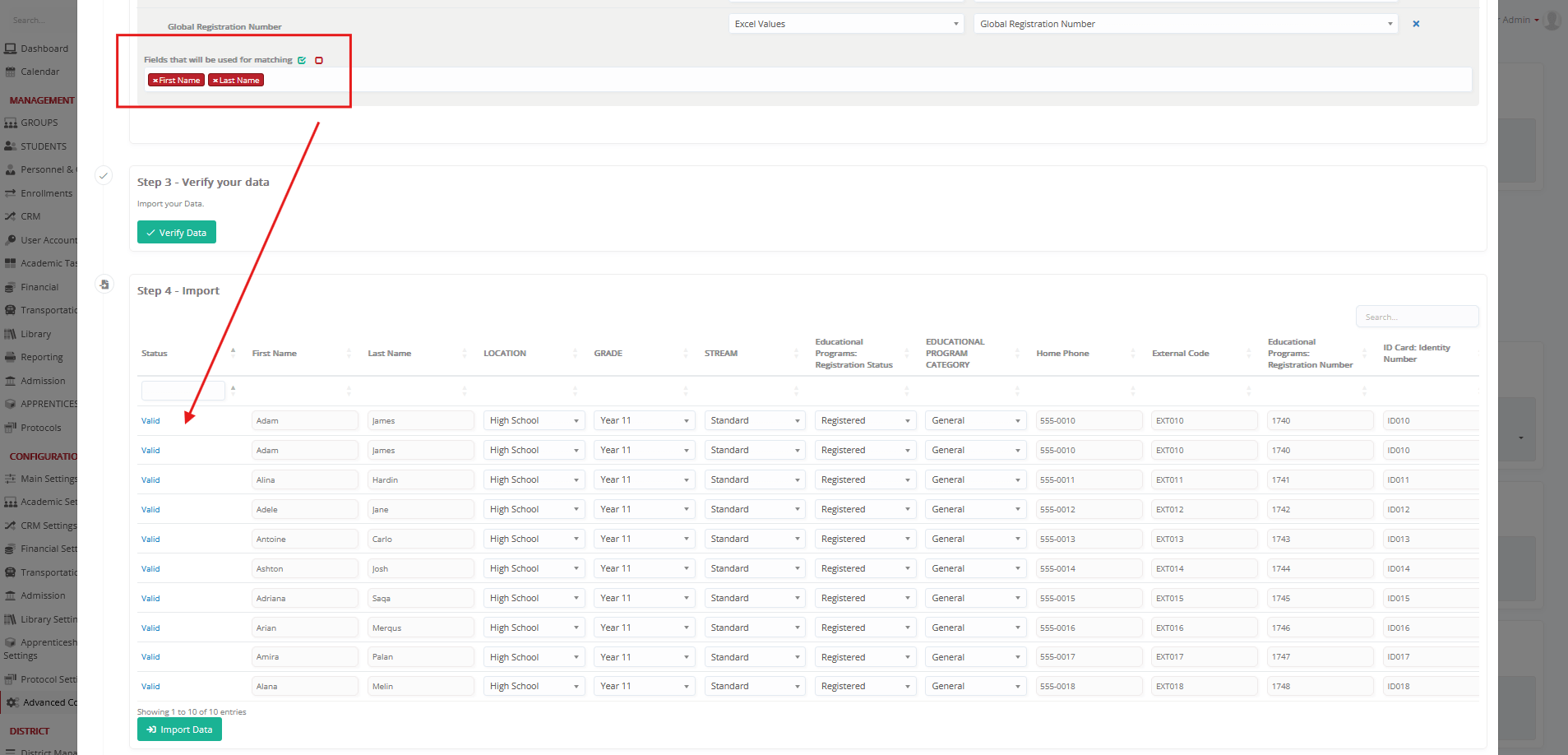Click the table Search box

[x=1416, y=317]
